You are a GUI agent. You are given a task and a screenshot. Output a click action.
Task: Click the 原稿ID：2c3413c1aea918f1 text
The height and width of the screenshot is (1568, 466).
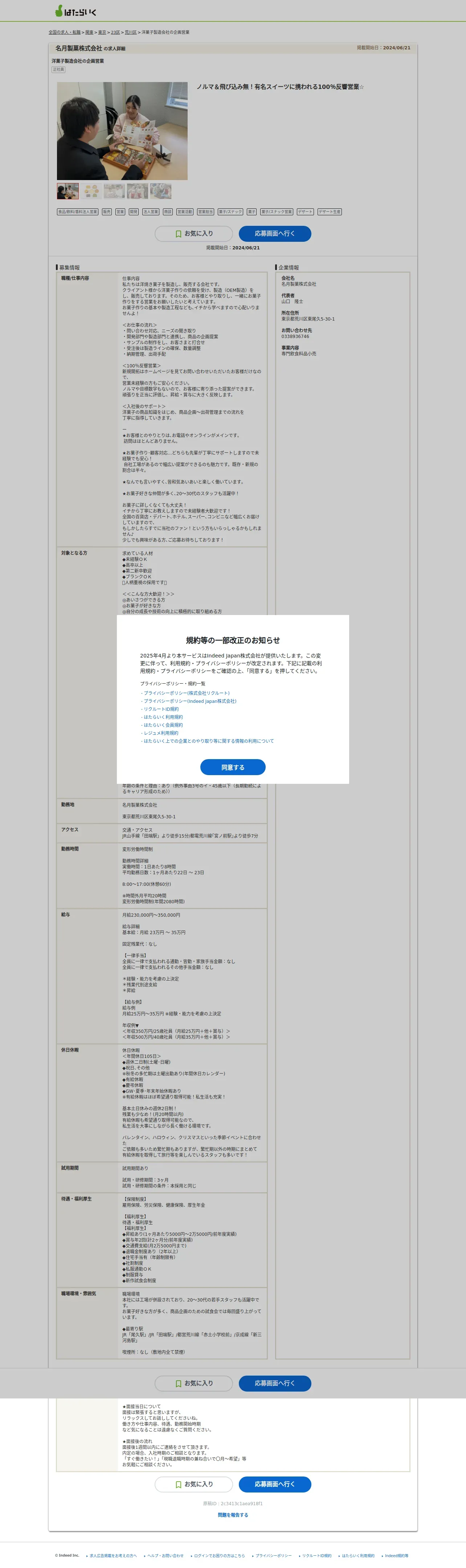pyautogui.click(x=233, y=1503)
